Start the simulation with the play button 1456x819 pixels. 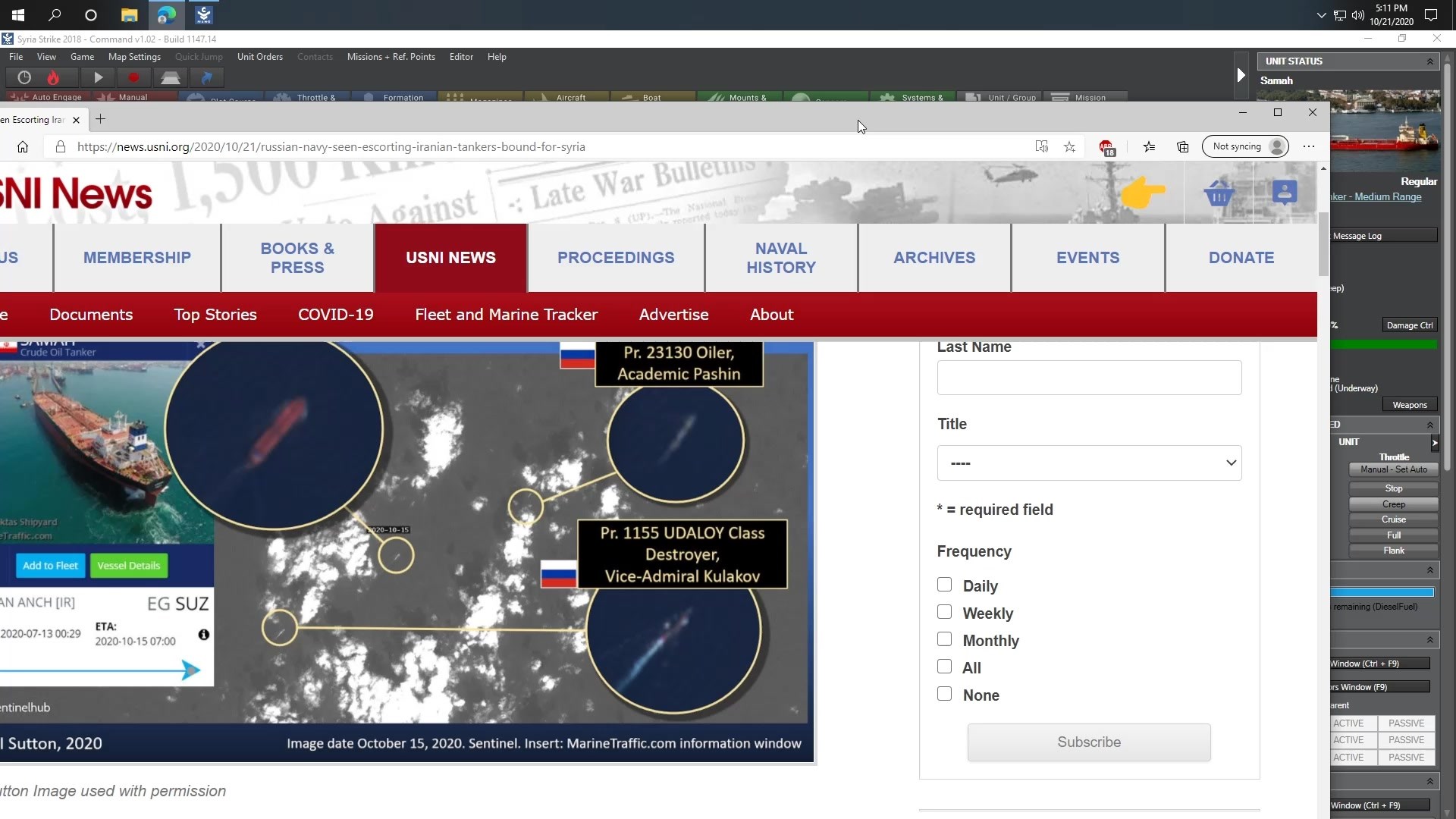[x=98, y=77]
